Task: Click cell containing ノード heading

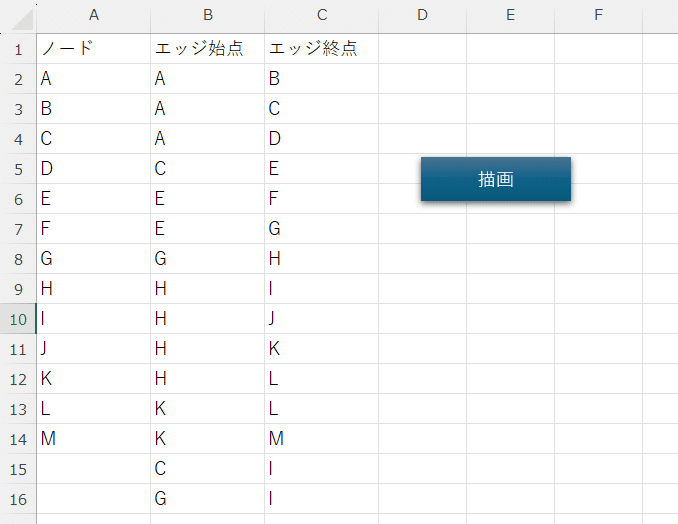Action: pos(93,49)
